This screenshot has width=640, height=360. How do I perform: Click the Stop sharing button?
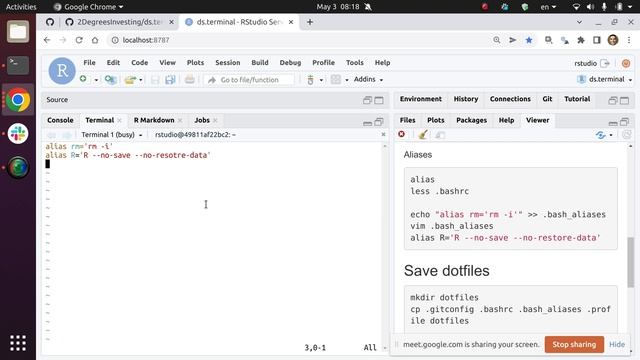(x=574, y=344)
